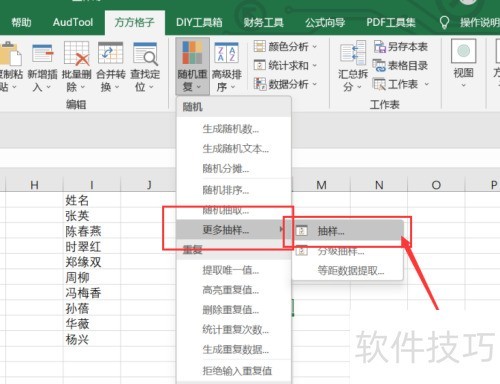Click the 汇总拆分 icon

pos(353,53)
